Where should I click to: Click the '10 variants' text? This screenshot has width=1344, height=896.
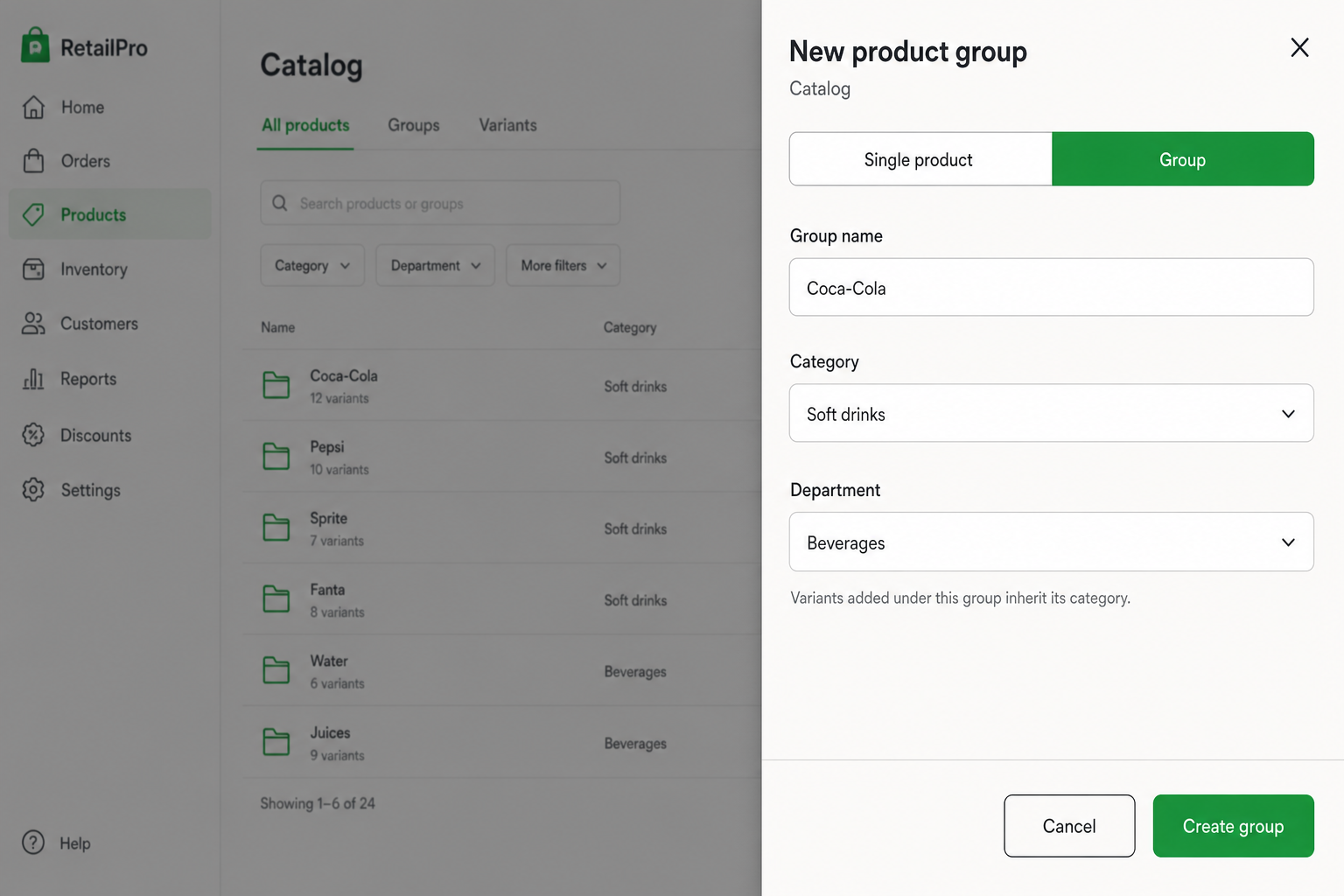pos(339,469)
